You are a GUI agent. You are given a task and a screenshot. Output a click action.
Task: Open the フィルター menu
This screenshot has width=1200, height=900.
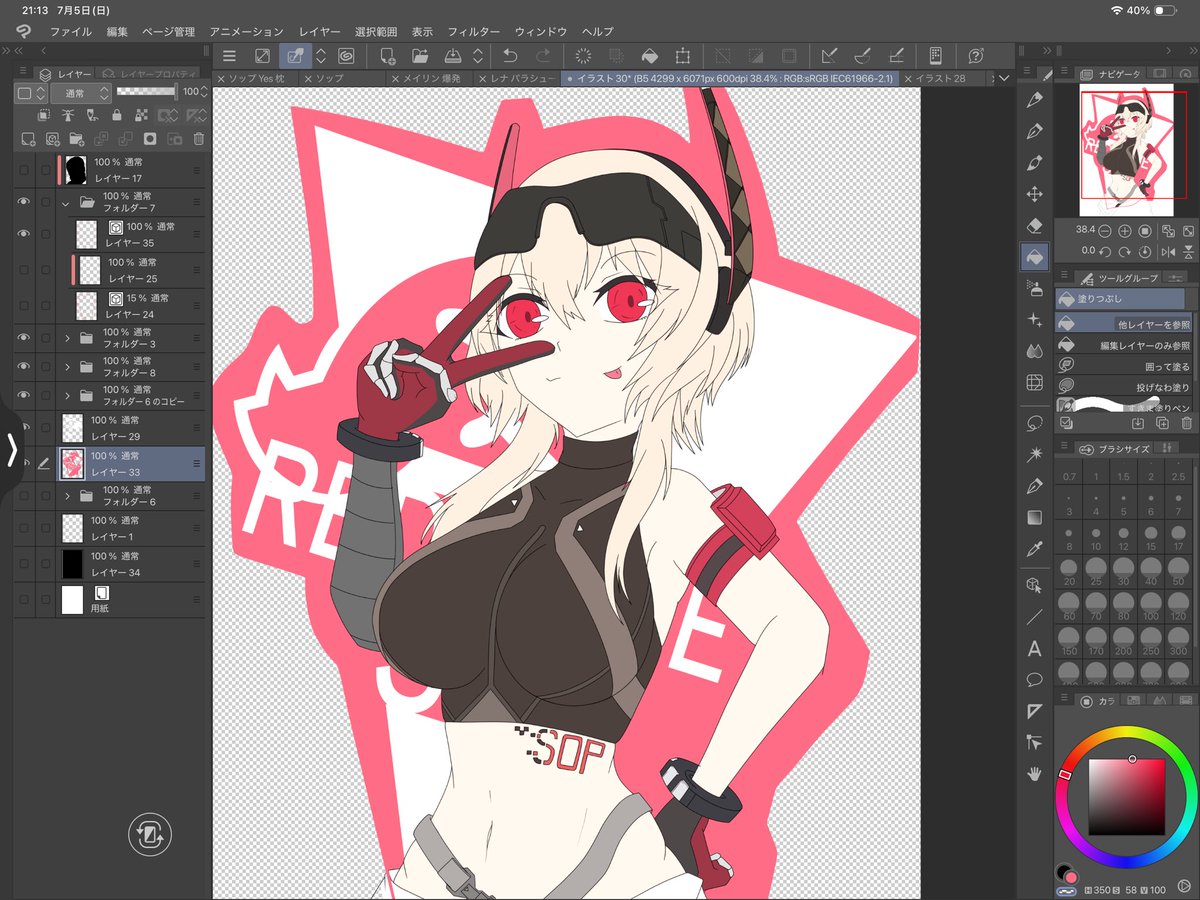pyautogui.click(x=474, y=32)
